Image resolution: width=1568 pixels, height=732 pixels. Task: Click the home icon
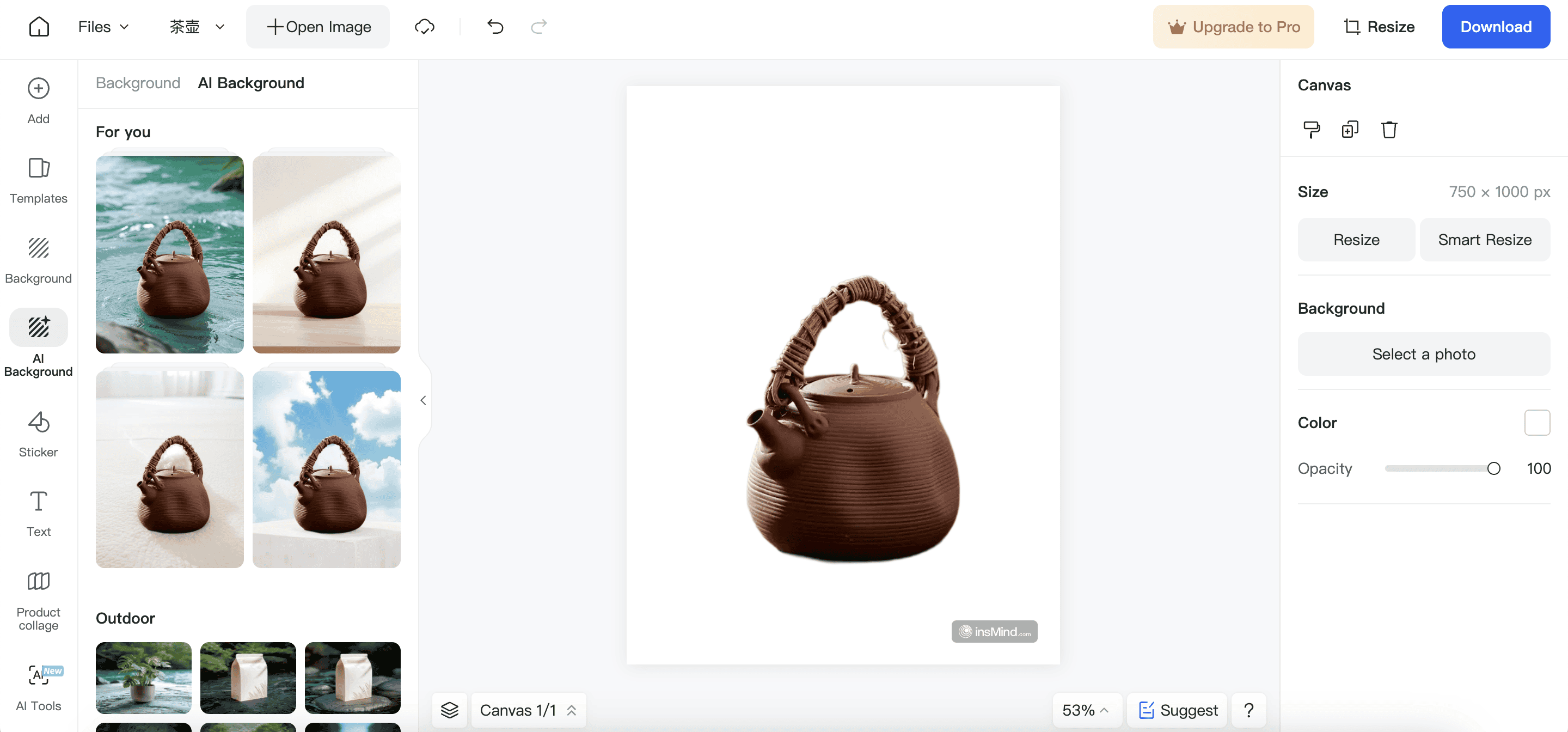39,27
